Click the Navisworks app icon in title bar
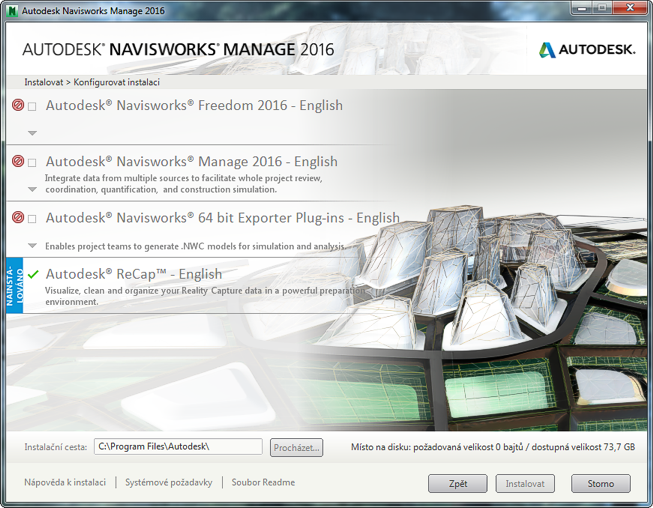Viewport: 653px width, 508px height. (x=13, y=11)
